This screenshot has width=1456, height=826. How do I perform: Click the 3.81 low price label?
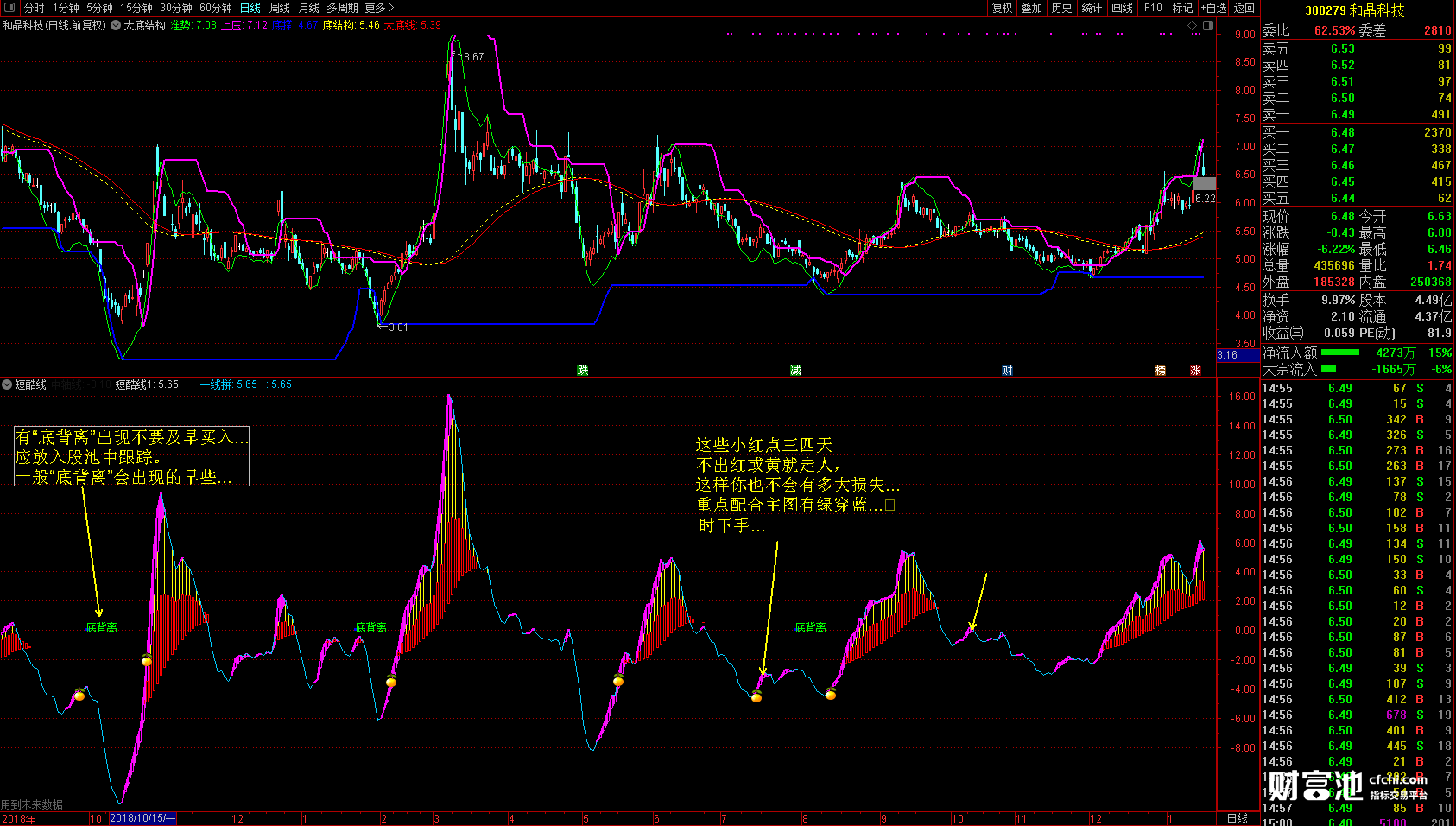point(398,327)
